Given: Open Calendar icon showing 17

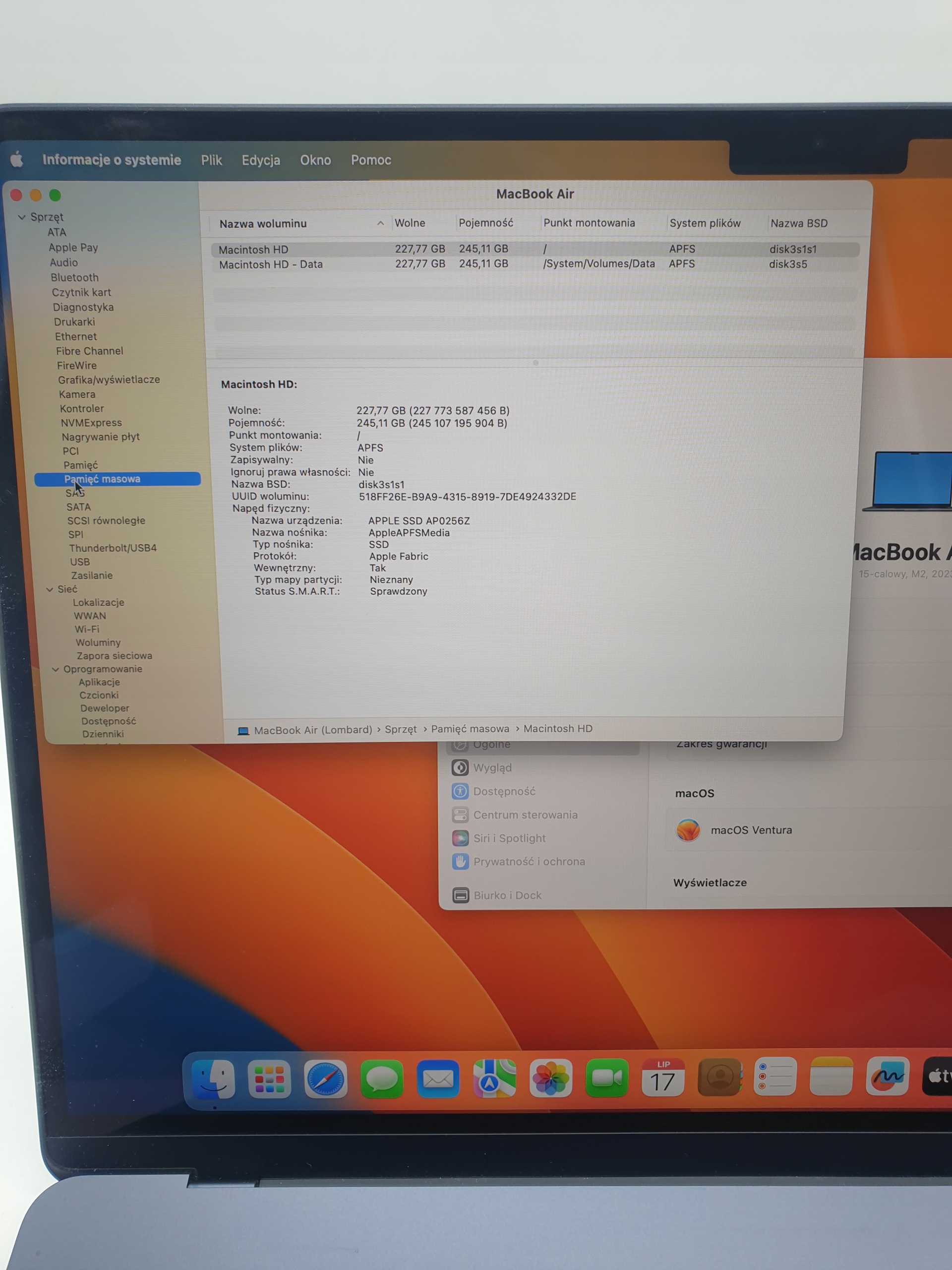Looking at the screenshot, I should (x=663, y=1078).
